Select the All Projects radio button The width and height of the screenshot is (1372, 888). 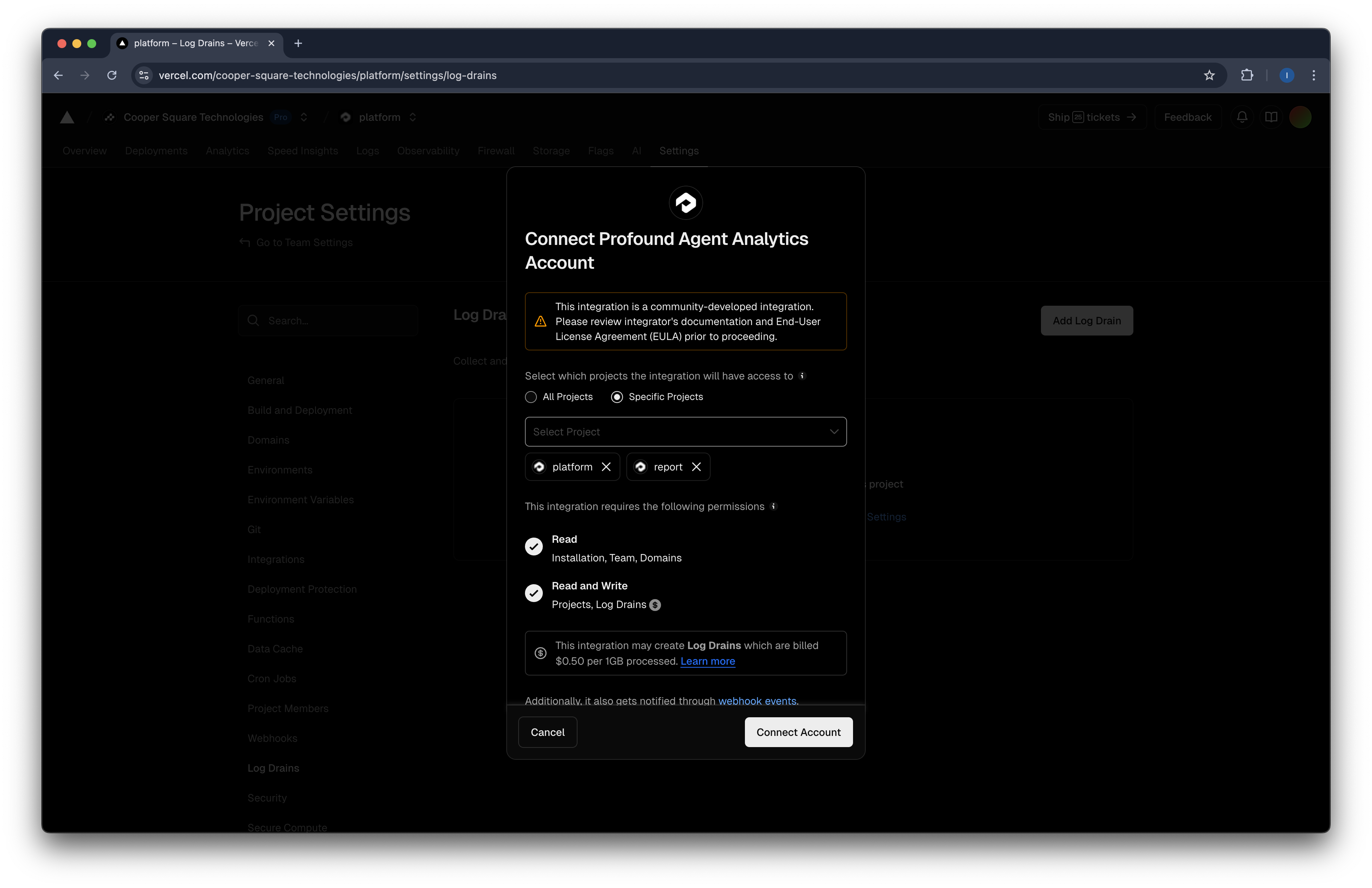tap(531, 397)
